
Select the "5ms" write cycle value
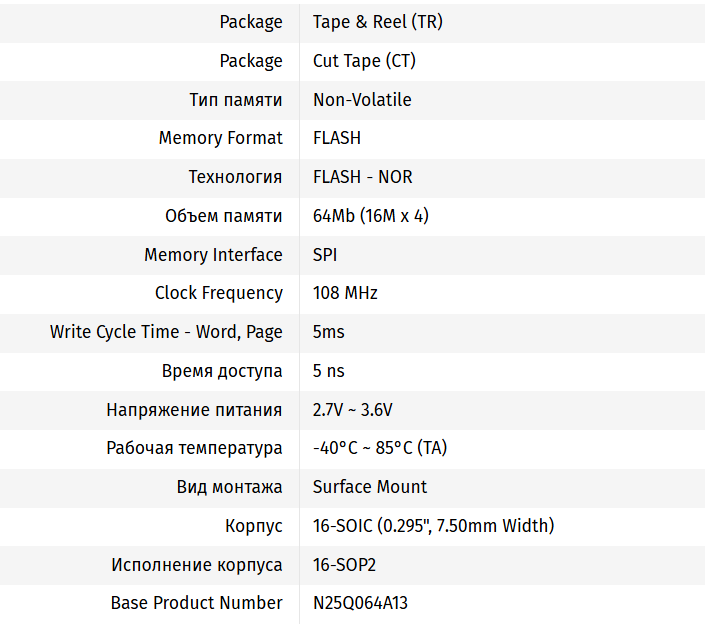(329, 332)
